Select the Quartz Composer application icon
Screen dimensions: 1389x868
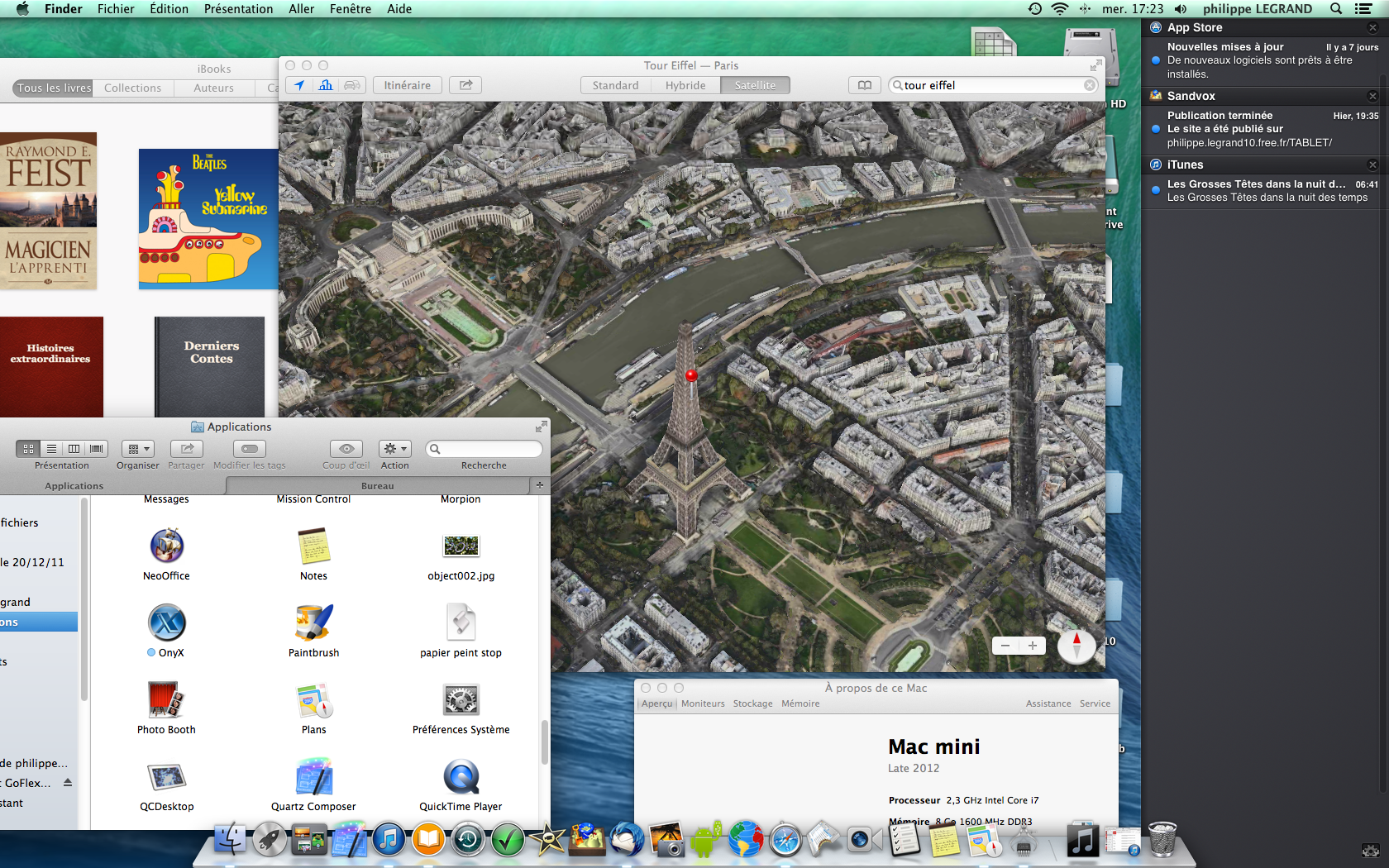(x=313, y=776)
